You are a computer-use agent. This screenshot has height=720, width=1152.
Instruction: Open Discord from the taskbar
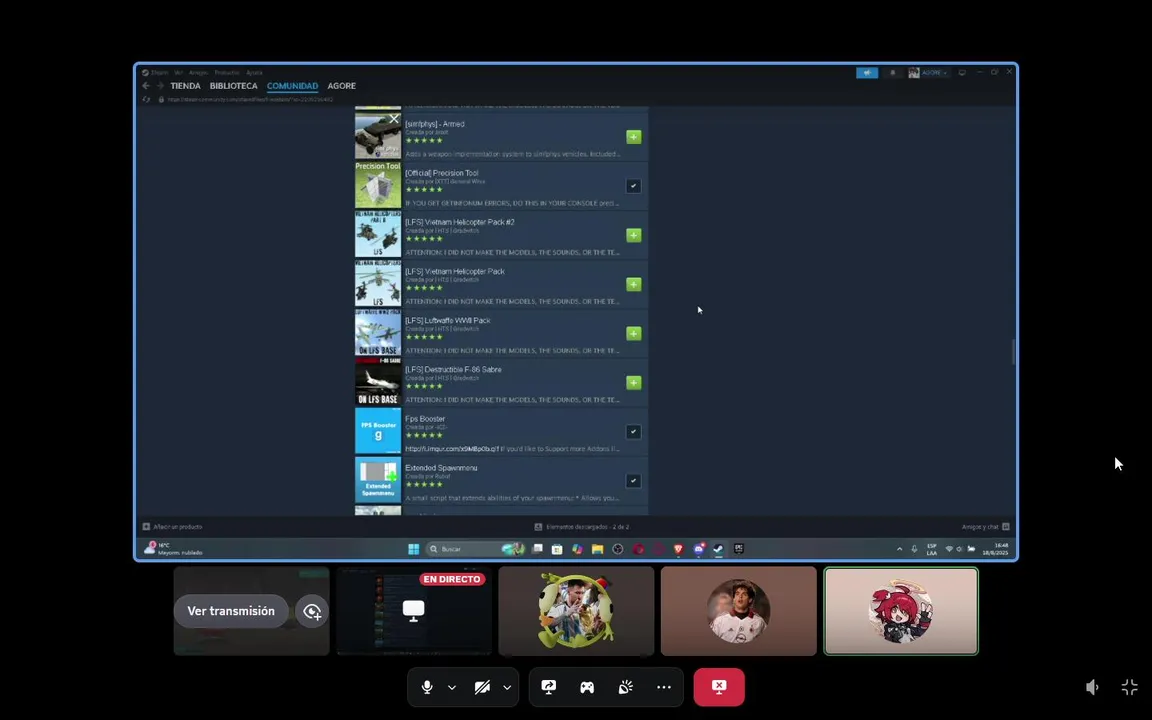pos(699,549)
